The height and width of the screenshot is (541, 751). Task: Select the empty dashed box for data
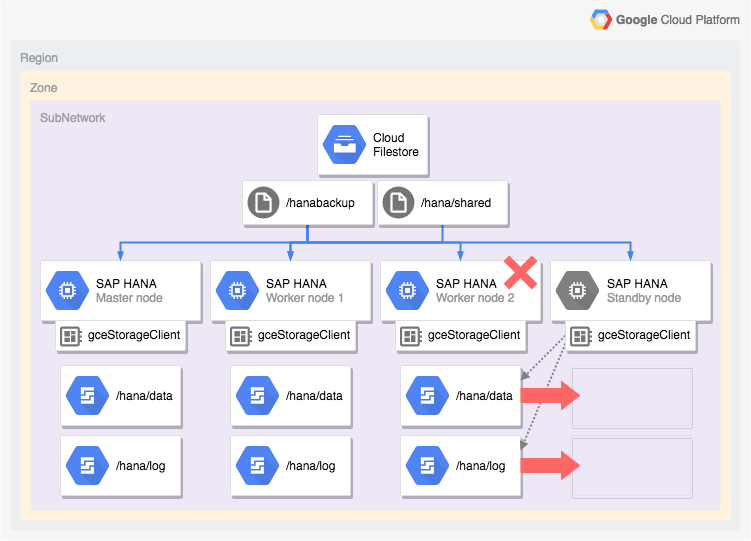point(632,398)
